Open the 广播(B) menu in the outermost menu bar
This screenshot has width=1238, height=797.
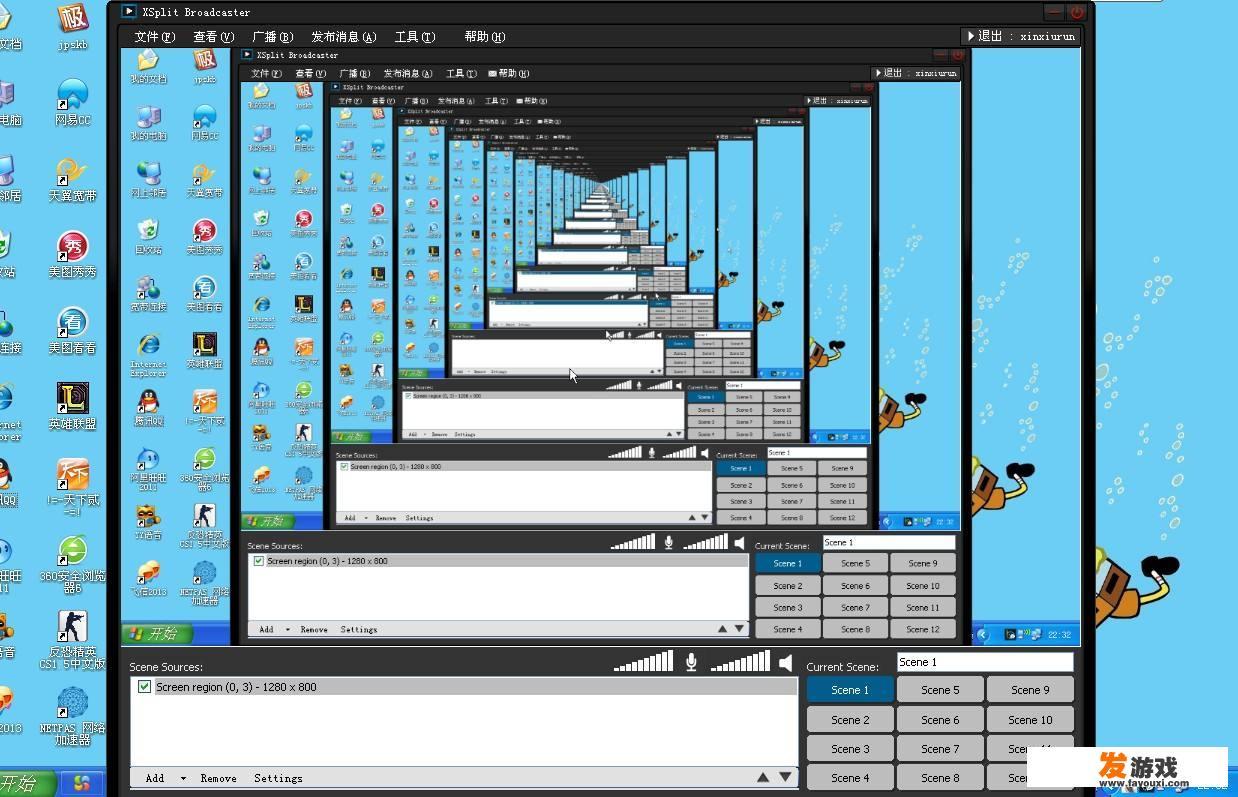272,37
